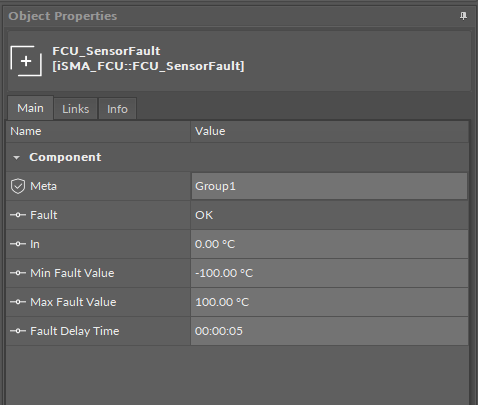Screen dimensions: 478x405
Task: Edit the Max Fault Value 100.00 °C field
Action: (x=329, y=302)
